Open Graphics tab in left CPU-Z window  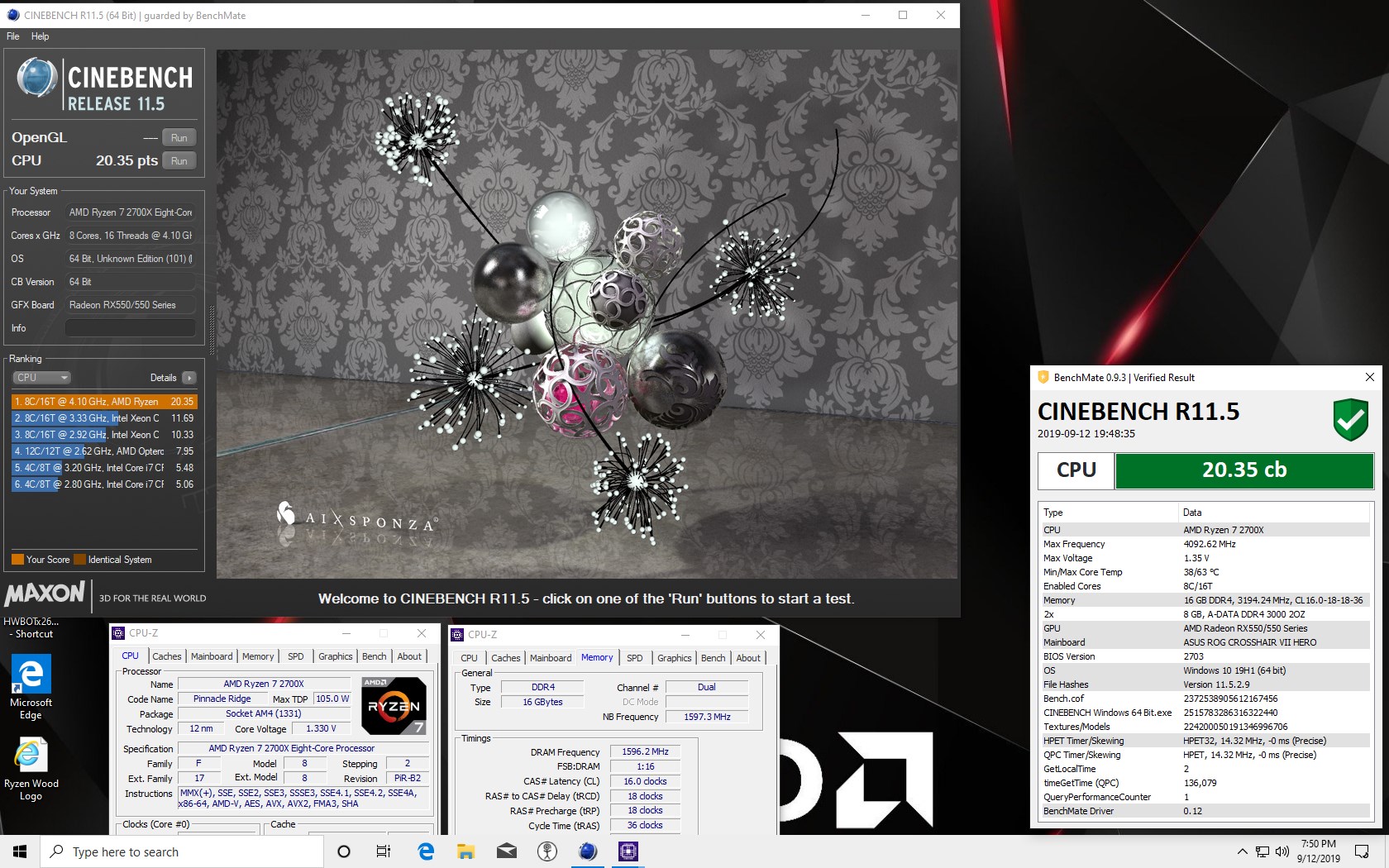pyautogui.click(x=336, y=656)
